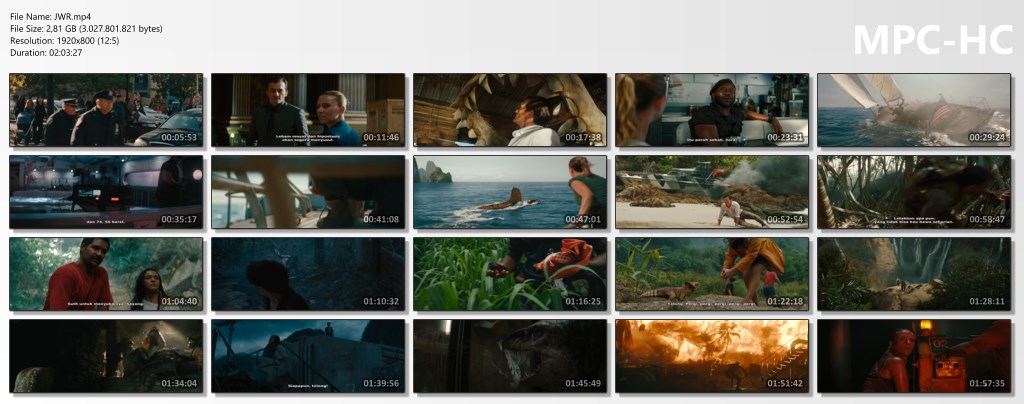Image resolution: width=1024 pixels, height=404 pixels.
Task: Select the sea creature thumbnail at 00:47:01
Action: tap(510, 192)
